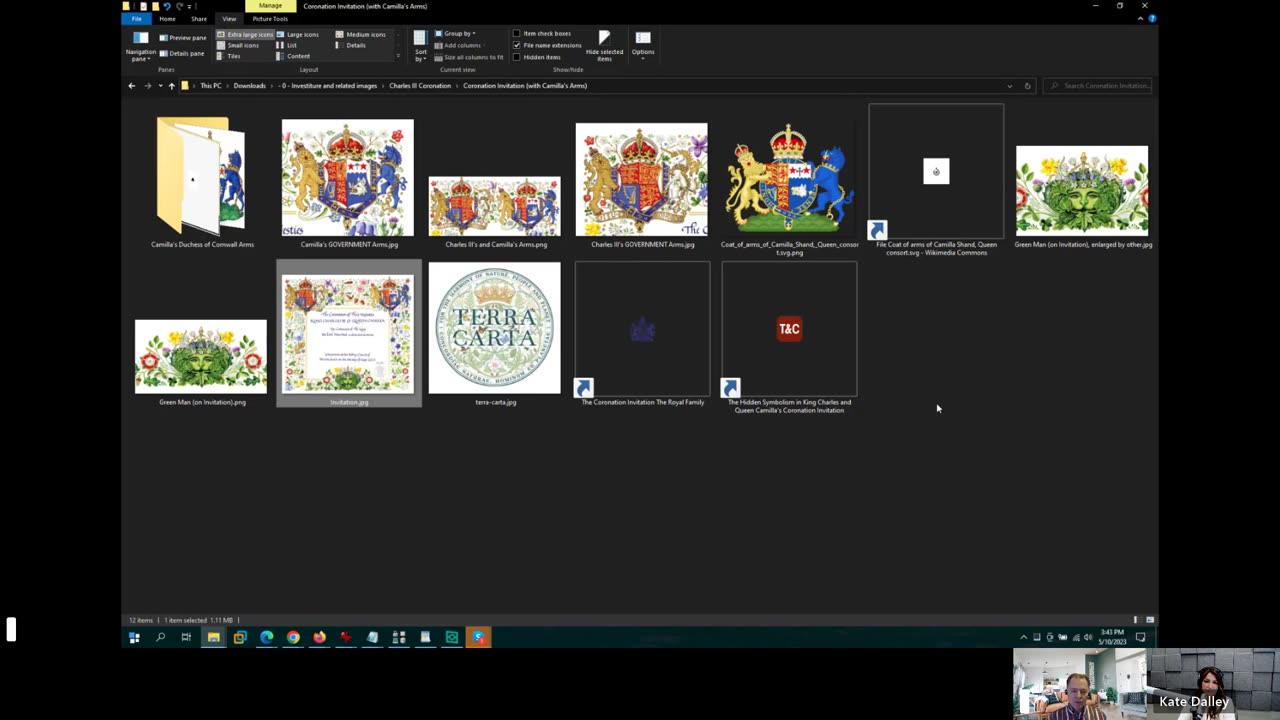Select Green Man enlarged by other.jpg
The width and height of the screenshot is (1280, 720).
click(x=1083, y=192)
